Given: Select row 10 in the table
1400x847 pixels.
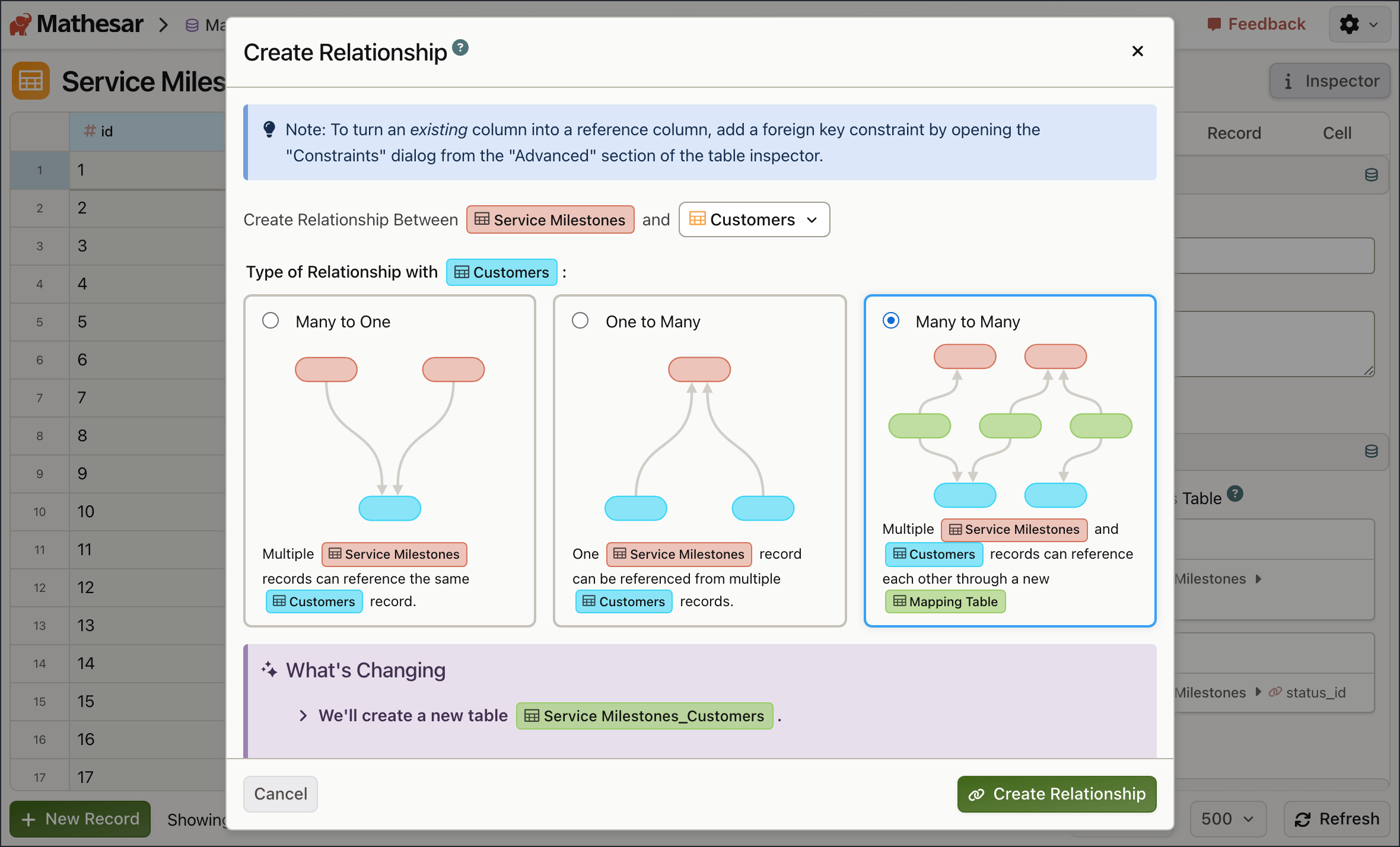Looking at the screenshot, I should point(40,511).
